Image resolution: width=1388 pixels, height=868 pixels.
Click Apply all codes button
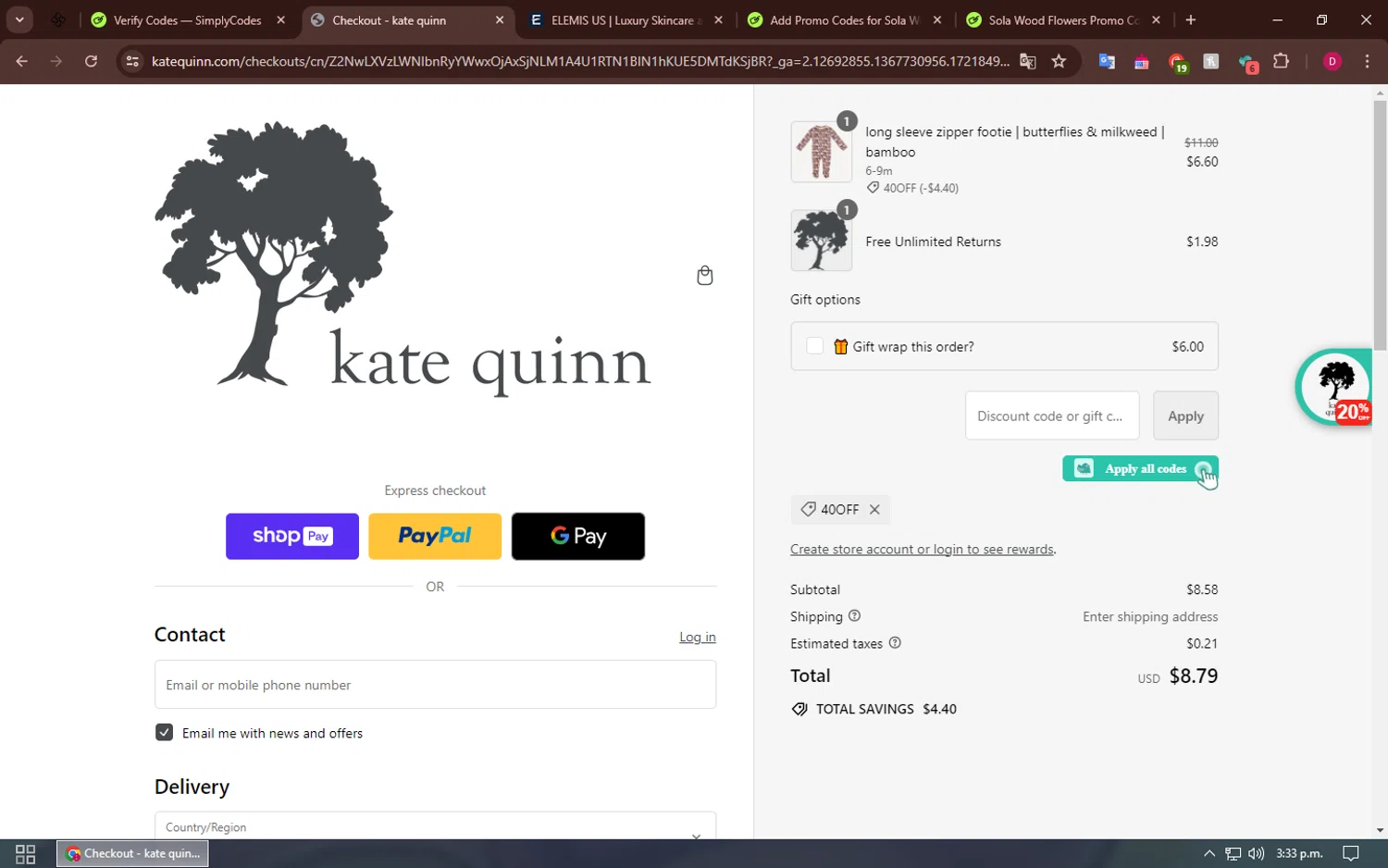coord(1140,469)
